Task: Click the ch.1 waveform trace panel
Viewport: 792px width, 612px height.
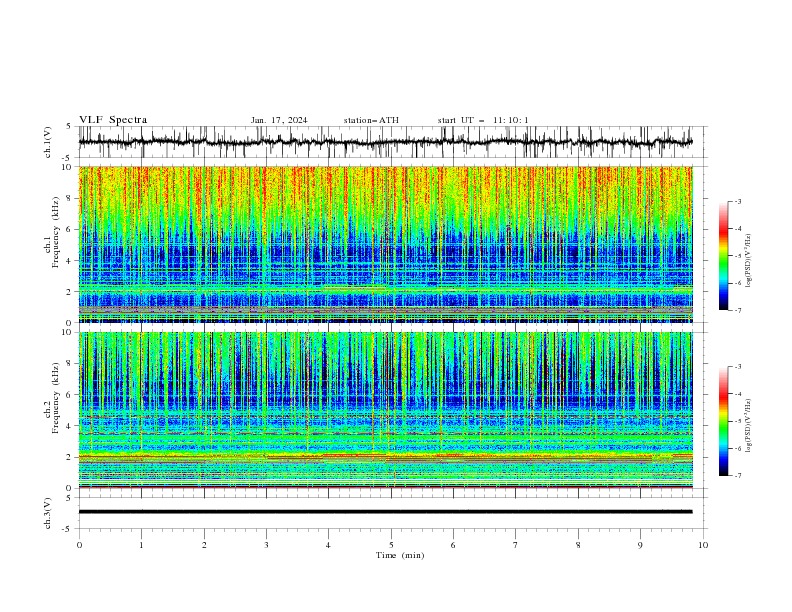Action: click(x=393, y=142)
